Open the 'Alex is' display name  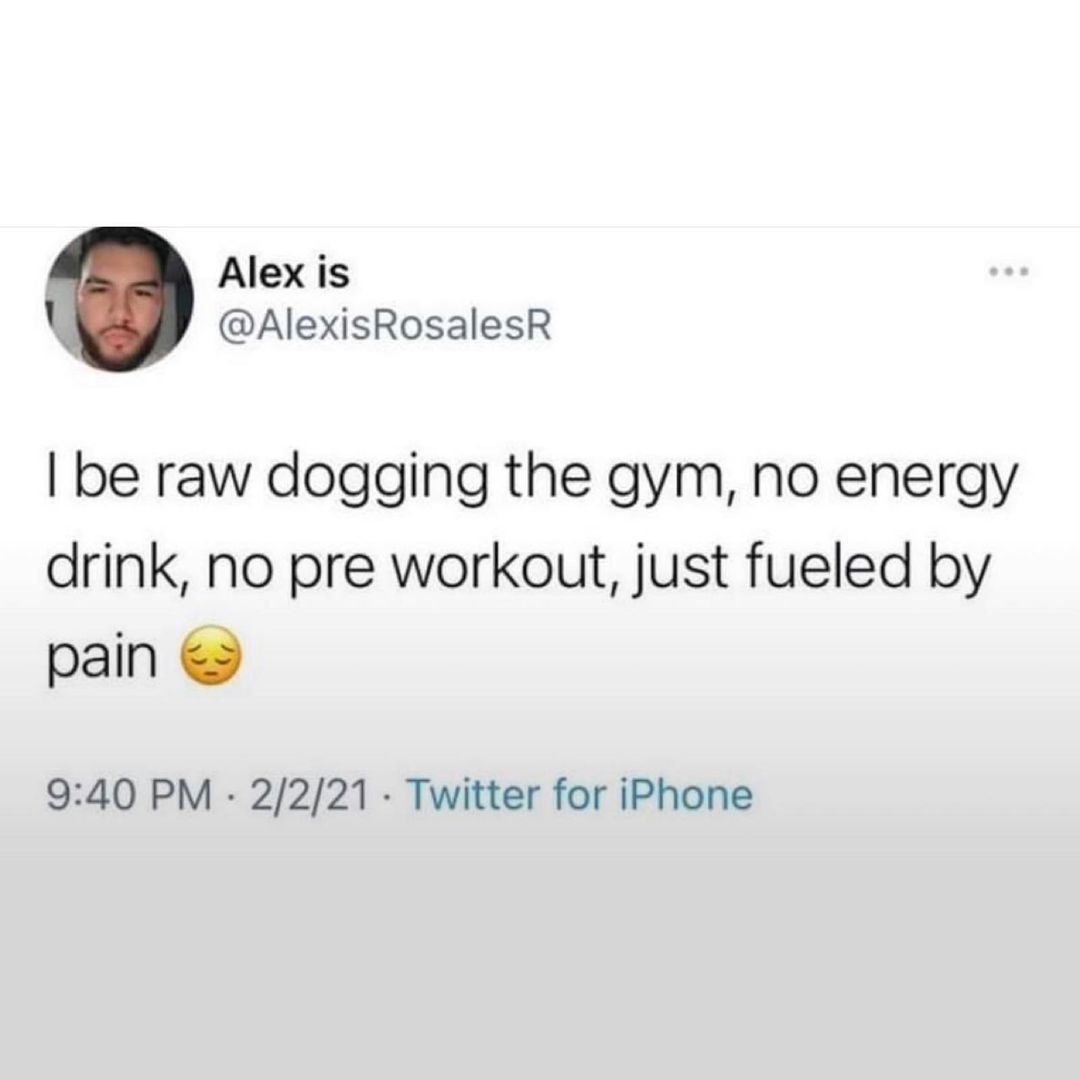click(x=284, y=273)
